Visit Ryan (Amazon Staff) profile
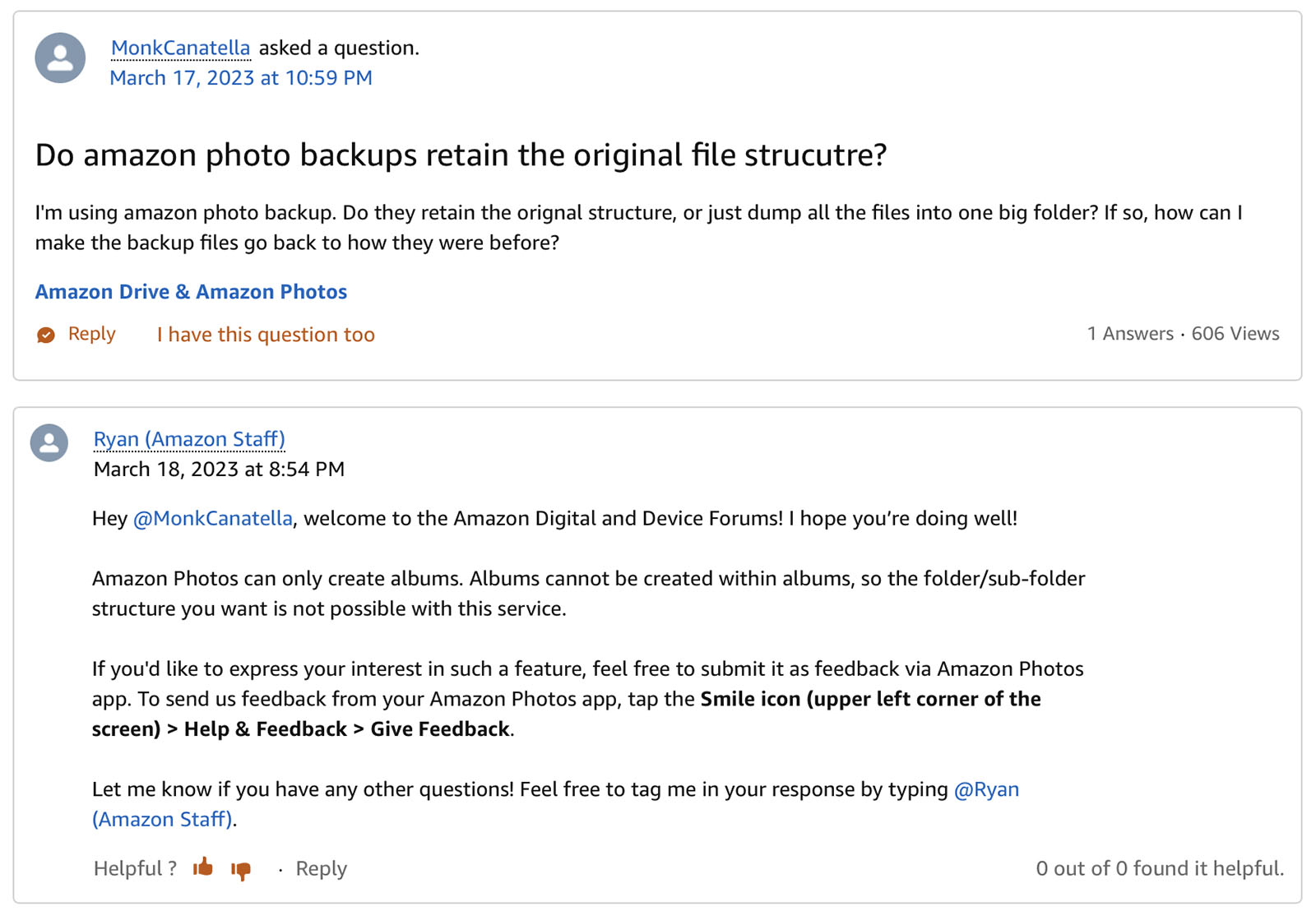Screen dimensions: 1316x911 (x=188, y=439)
